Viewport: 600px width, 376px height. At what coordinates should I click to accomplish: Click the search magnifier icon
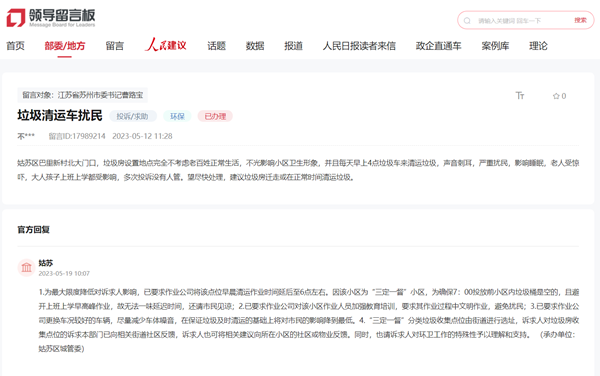click(467, 21)
